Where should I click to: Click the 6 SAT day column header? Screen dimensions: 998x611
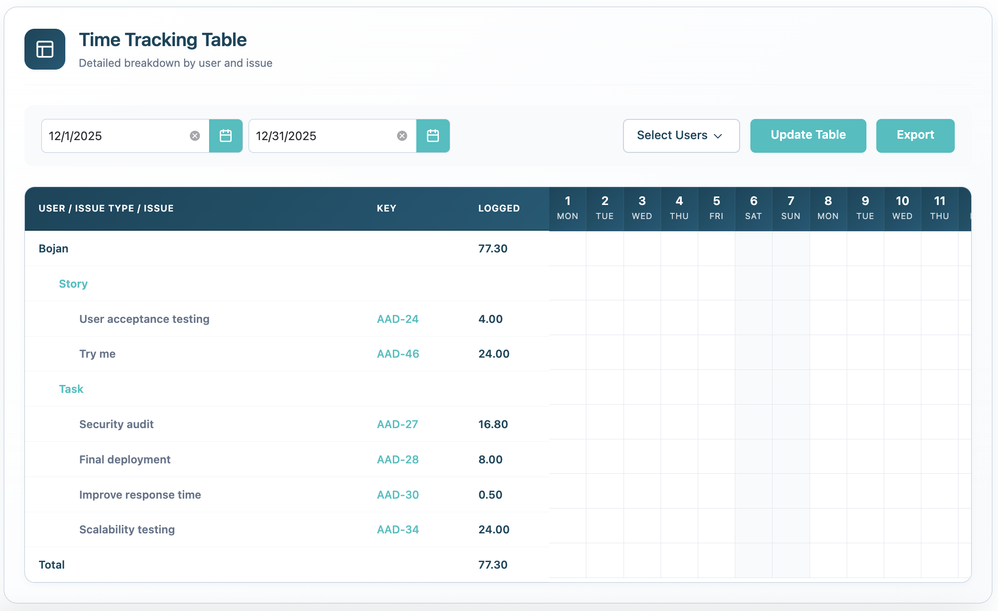754,208
